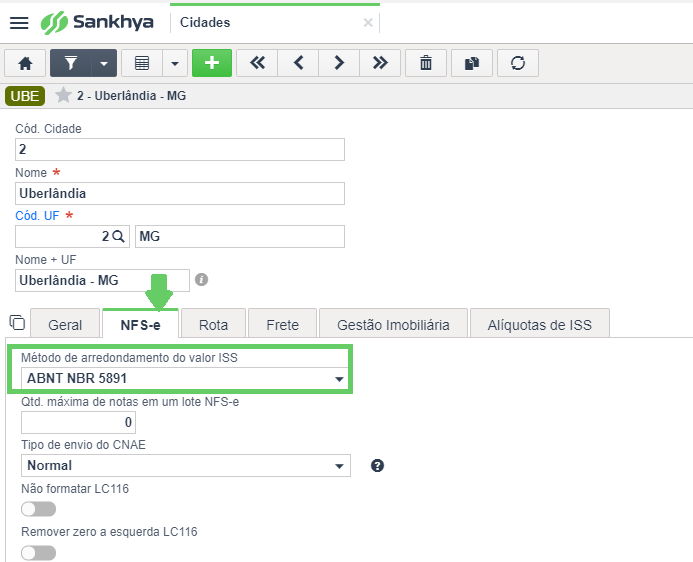Go to the home screen icon
Screen dimensions: 693x562
[25, 63]
